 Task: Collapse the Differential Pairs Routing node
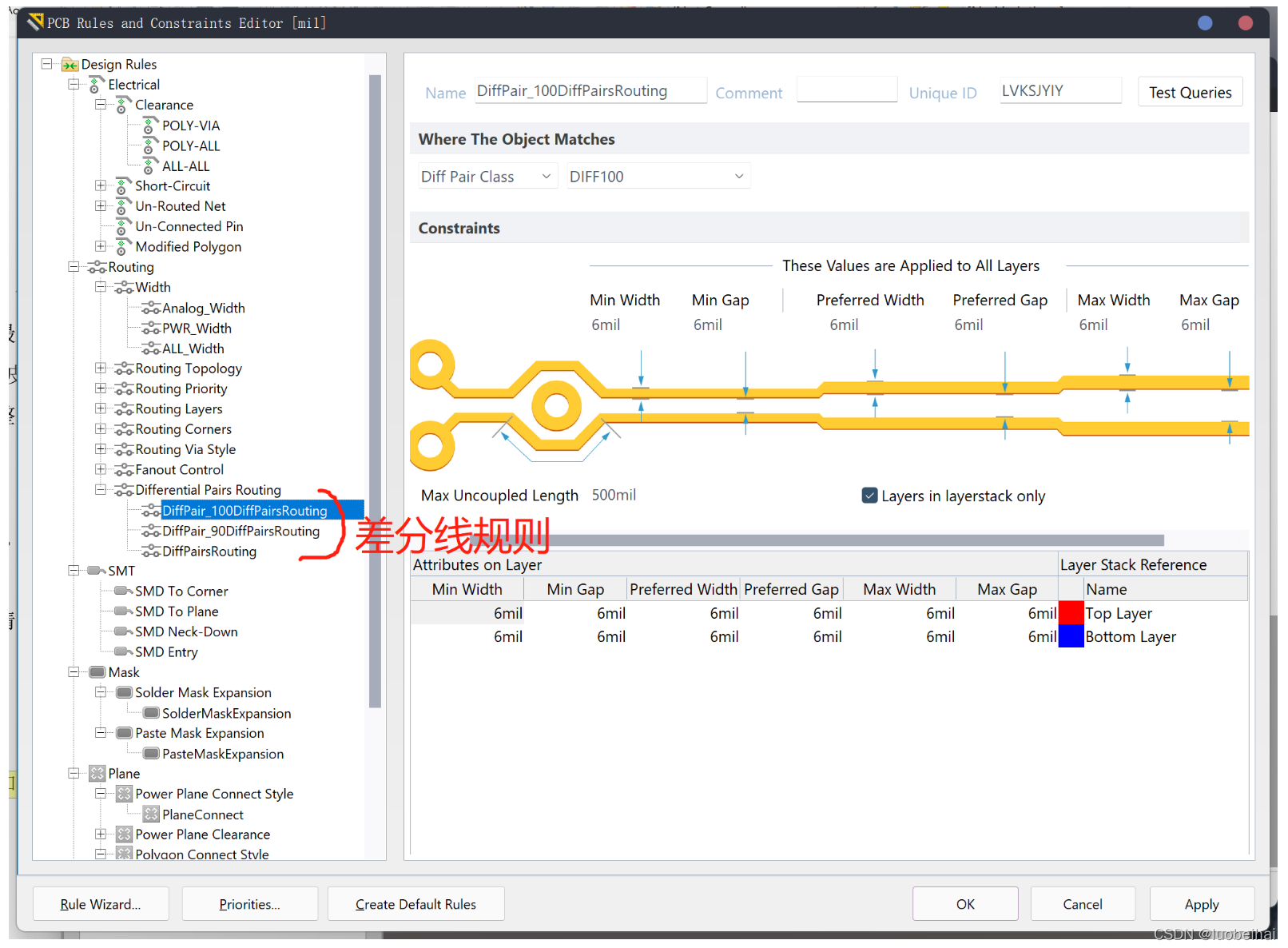101,490
